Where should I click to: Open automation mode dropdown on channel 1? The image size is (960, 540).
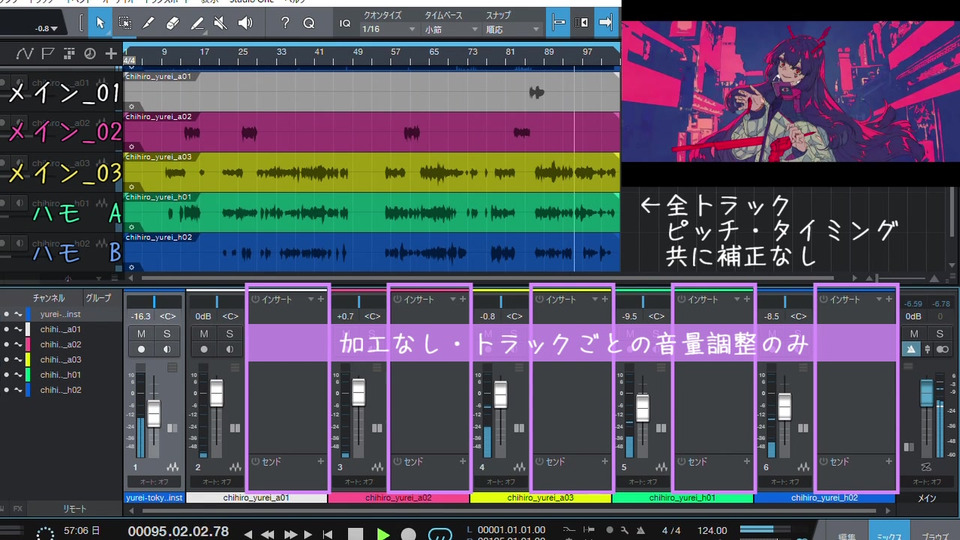(x=154, y=482)
